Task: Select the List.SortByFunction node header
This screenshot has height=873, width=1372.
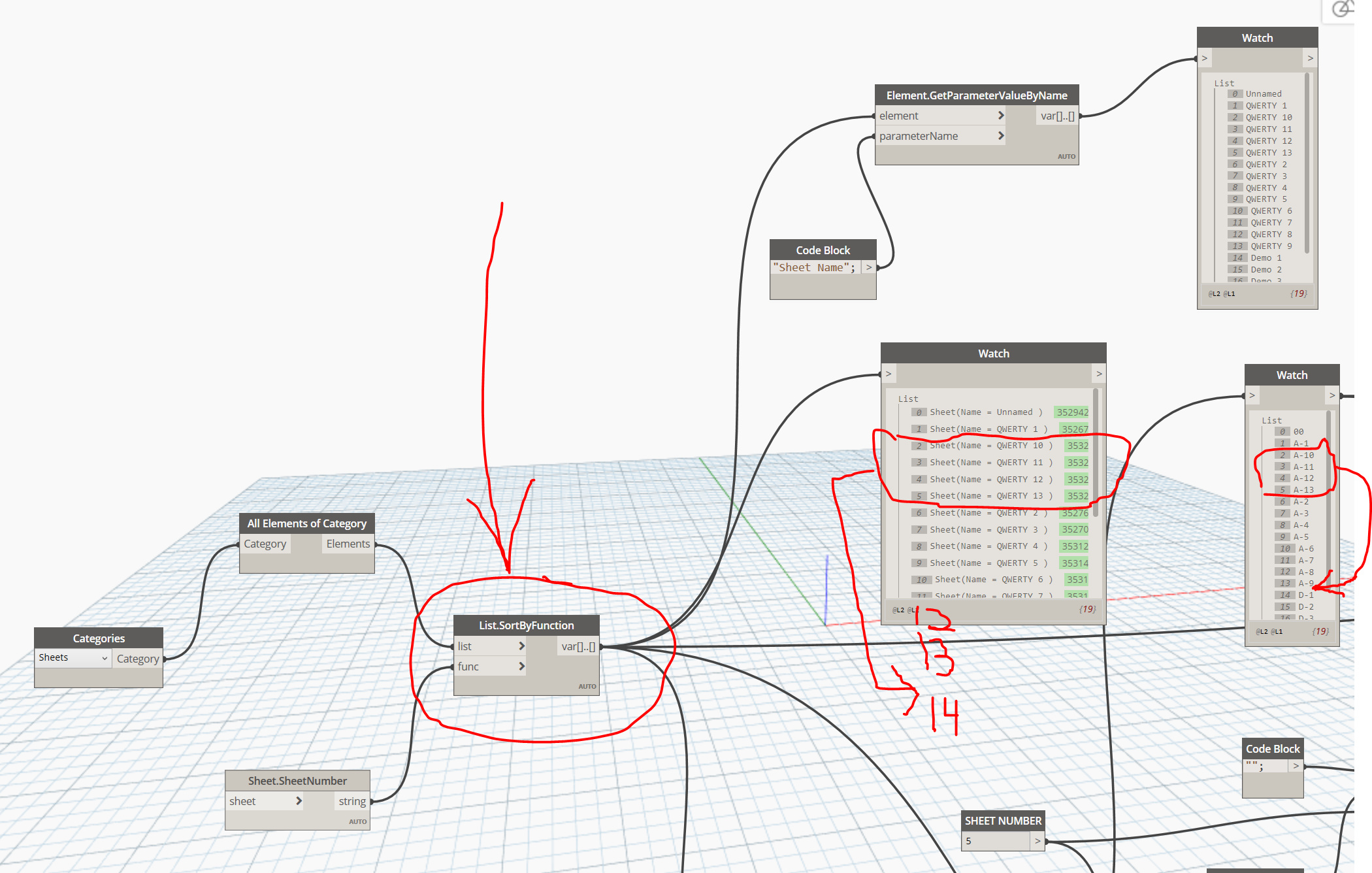Action: (526, 625)
